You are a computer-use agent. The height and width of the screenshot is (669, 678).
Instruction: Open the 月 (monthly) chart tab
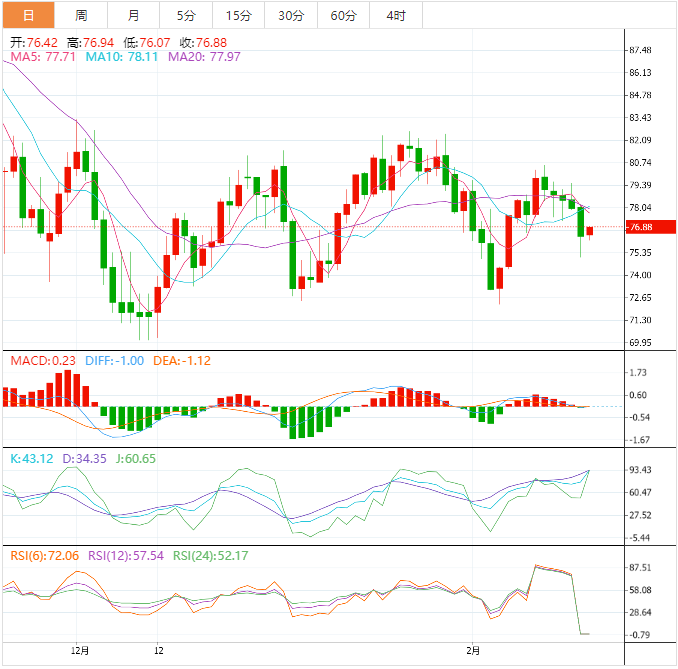(134, 15)
